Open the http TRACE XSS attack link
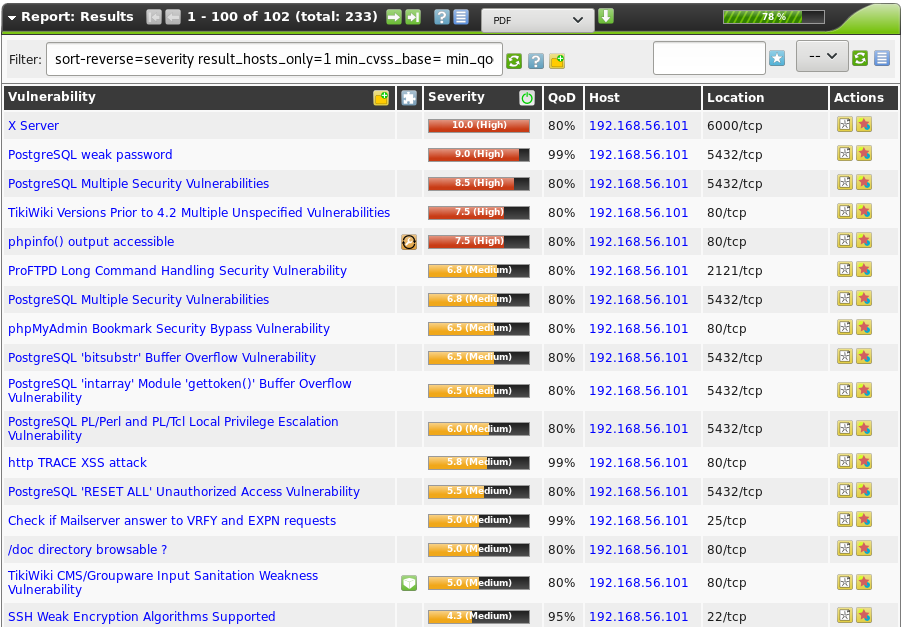Viewport: 907px width, 627px height. point(77,463)
